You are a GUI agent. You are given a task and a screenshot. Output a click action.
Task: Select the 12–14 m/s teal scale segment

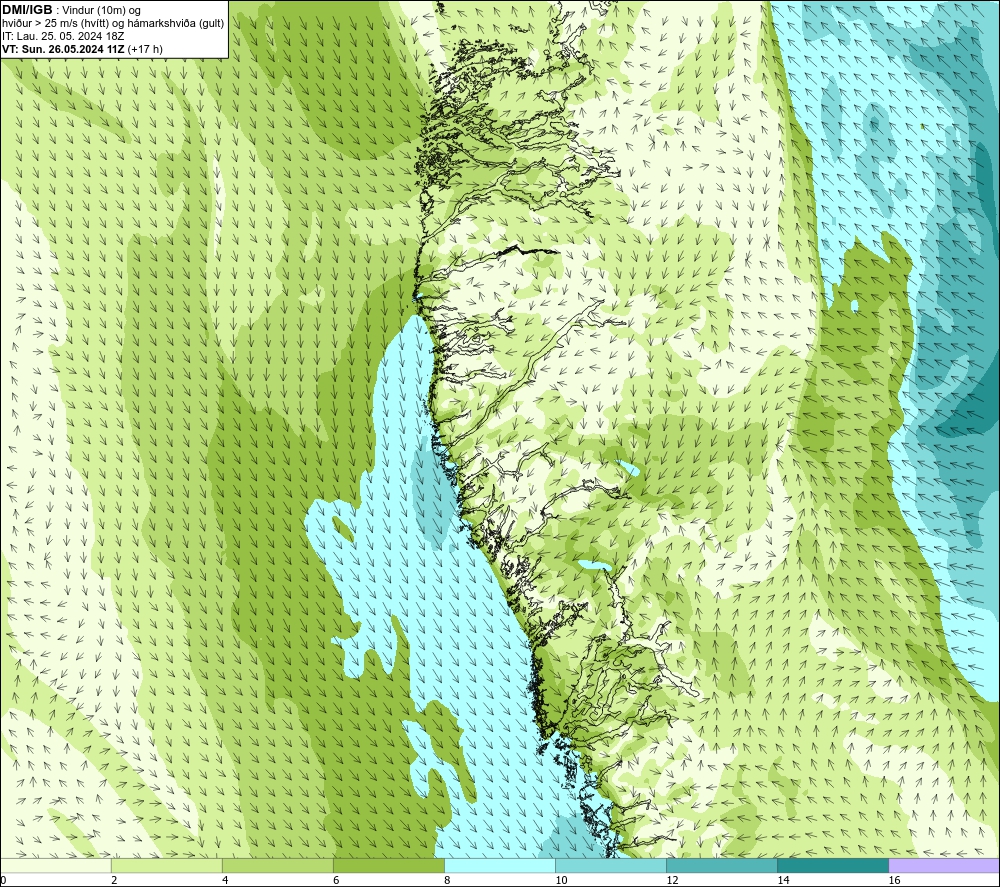tap(722, 865)
